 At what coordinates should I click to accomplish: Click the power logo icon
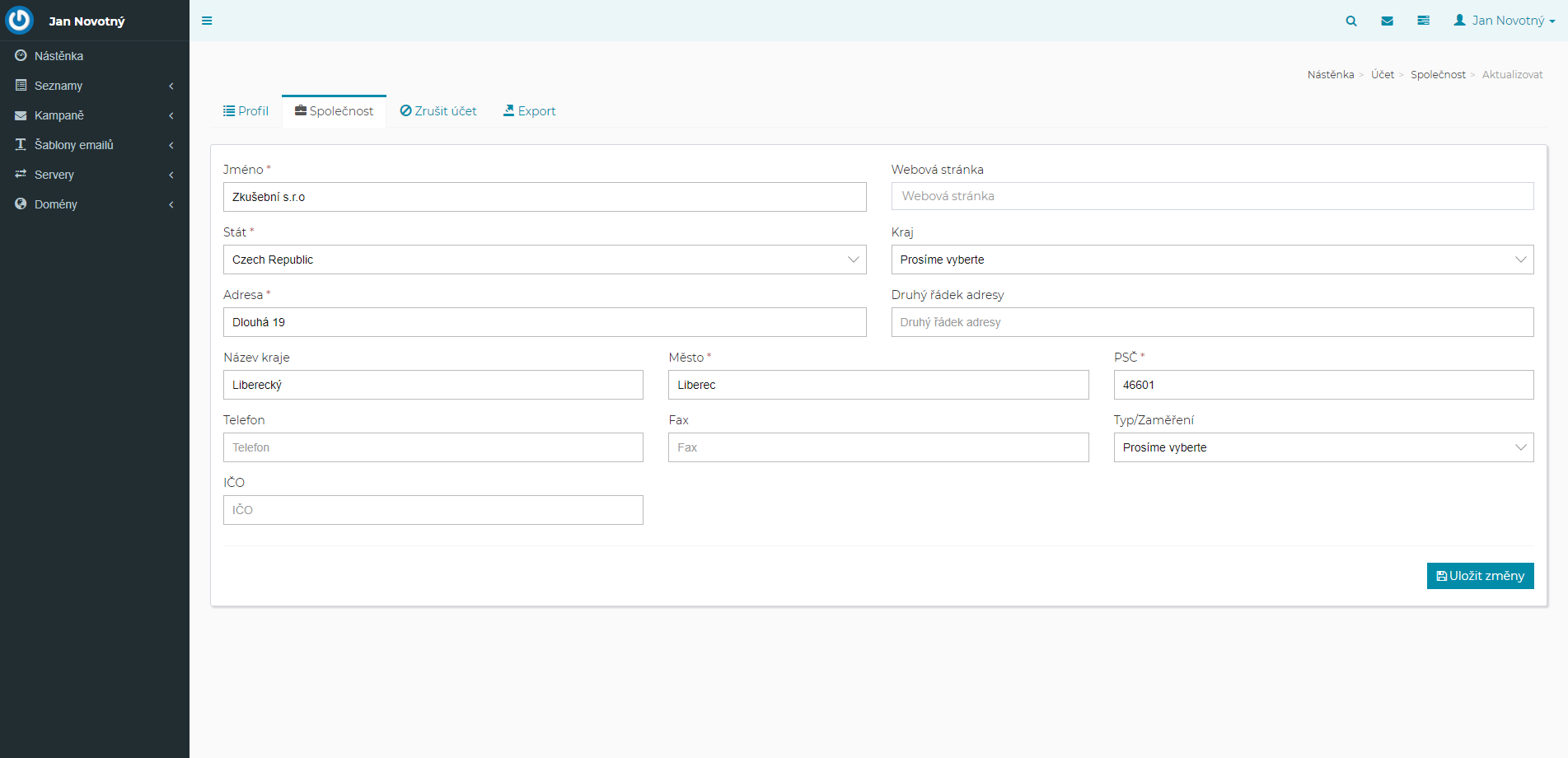(20, 20)
